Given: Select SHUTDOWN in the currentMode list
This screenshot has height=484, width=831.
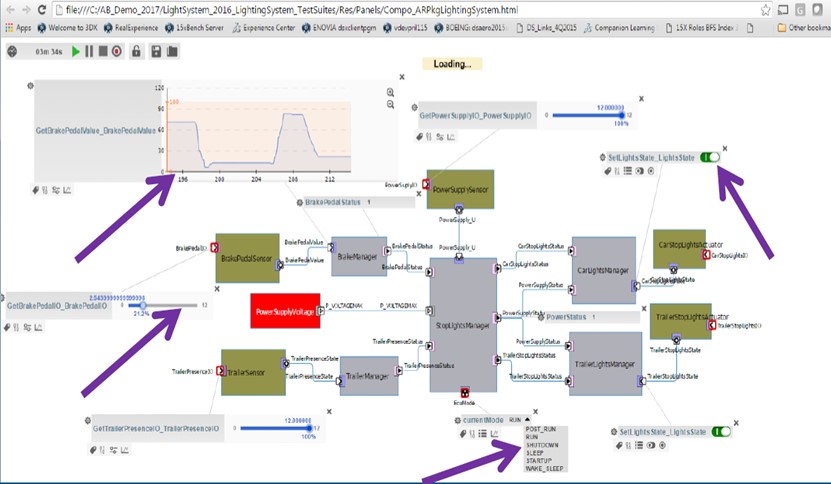Looking at the screenshot, I should point(542,445).
